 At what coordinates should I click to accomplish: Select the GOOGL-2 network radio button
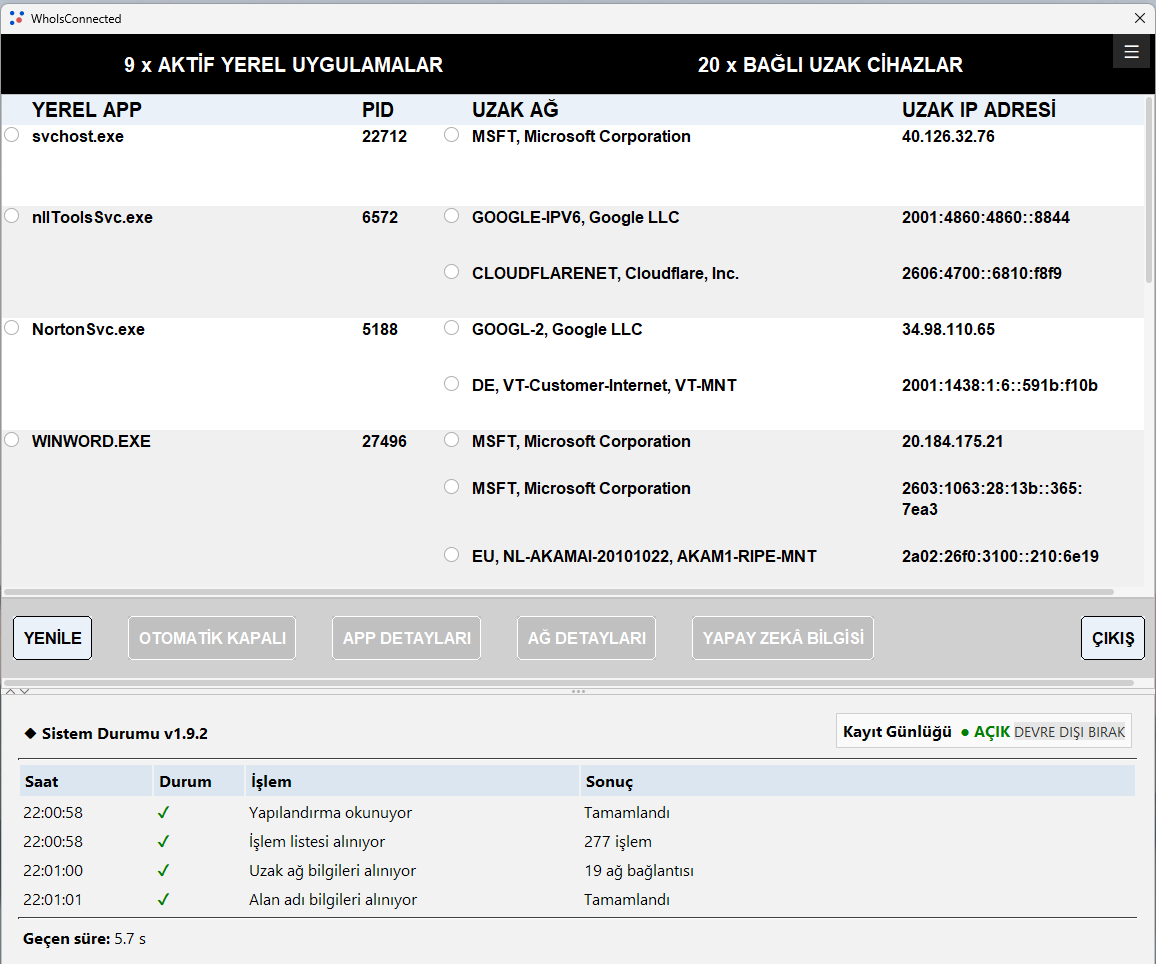(x=451, y=328)
